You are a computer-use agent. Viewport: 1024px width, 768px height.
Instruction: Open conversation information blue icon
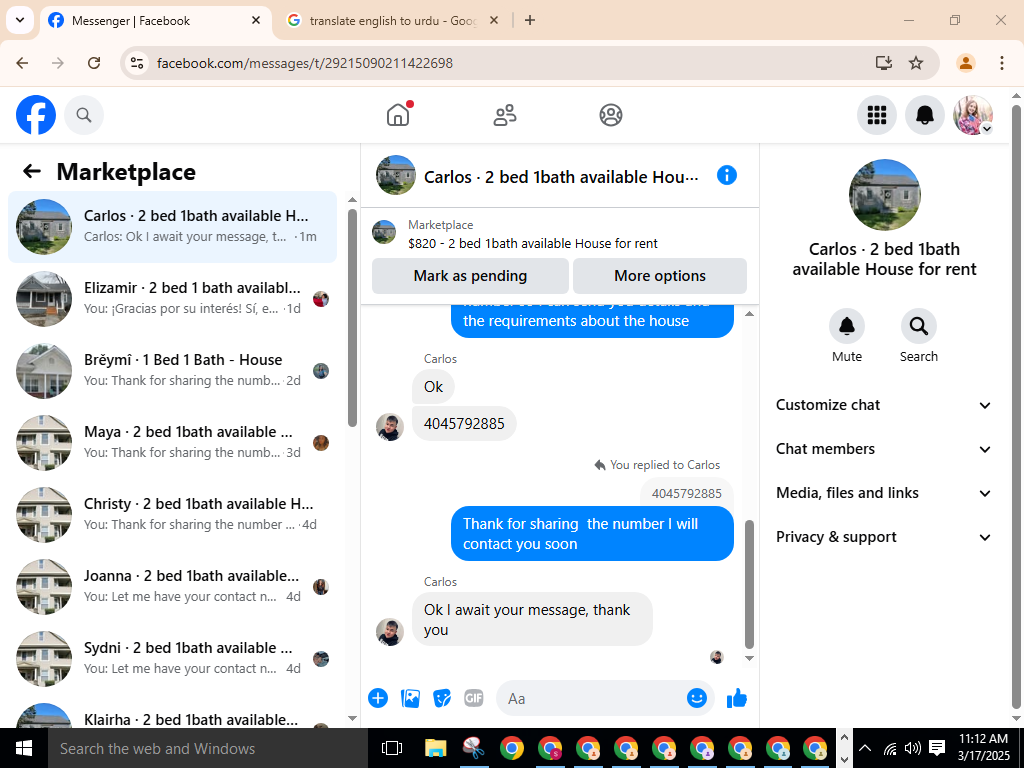(x=726, y=175)
